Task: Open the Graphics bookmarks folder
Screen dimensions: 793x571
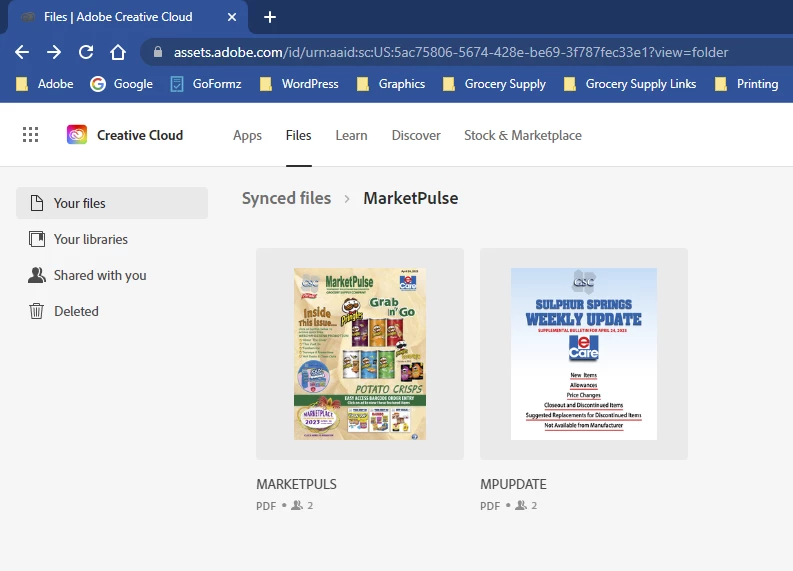Action: click(x=391, y=84)
